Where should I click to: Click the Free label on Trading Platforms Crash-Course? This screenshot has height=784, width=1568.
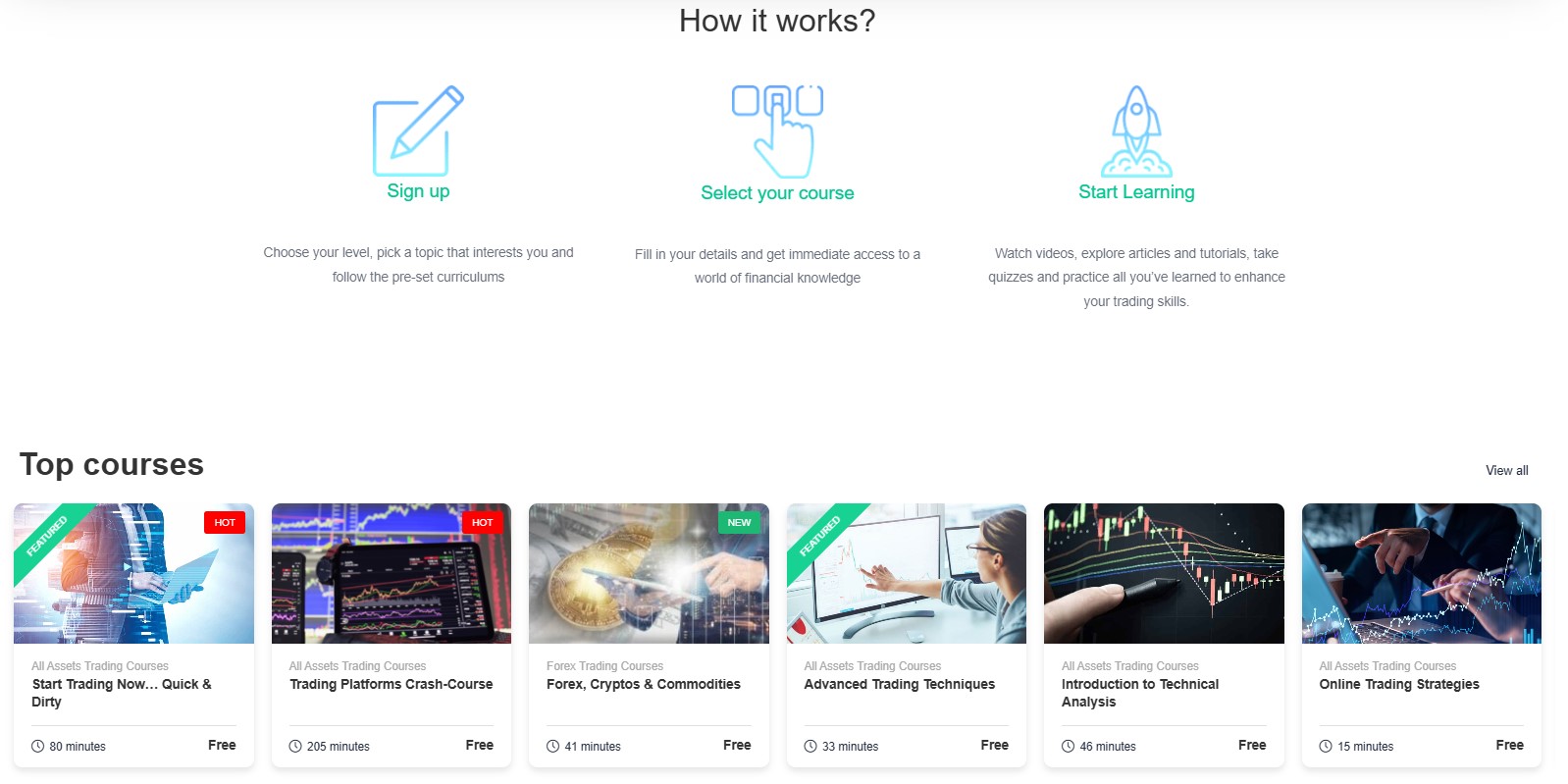(480, 745)
